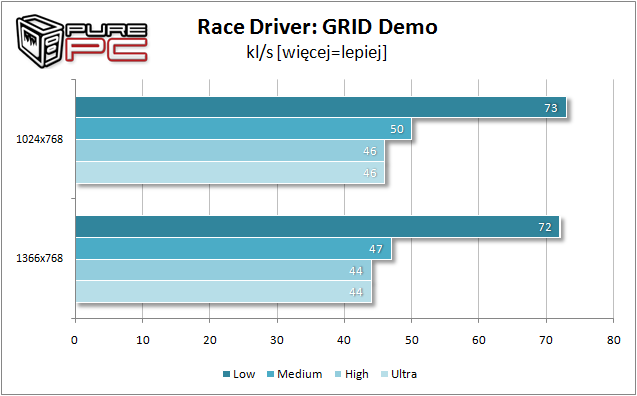The width and height of the screenshot is (637, 396).
Task: Click the 20 value on the x-axis
Action: coord(210,340)
